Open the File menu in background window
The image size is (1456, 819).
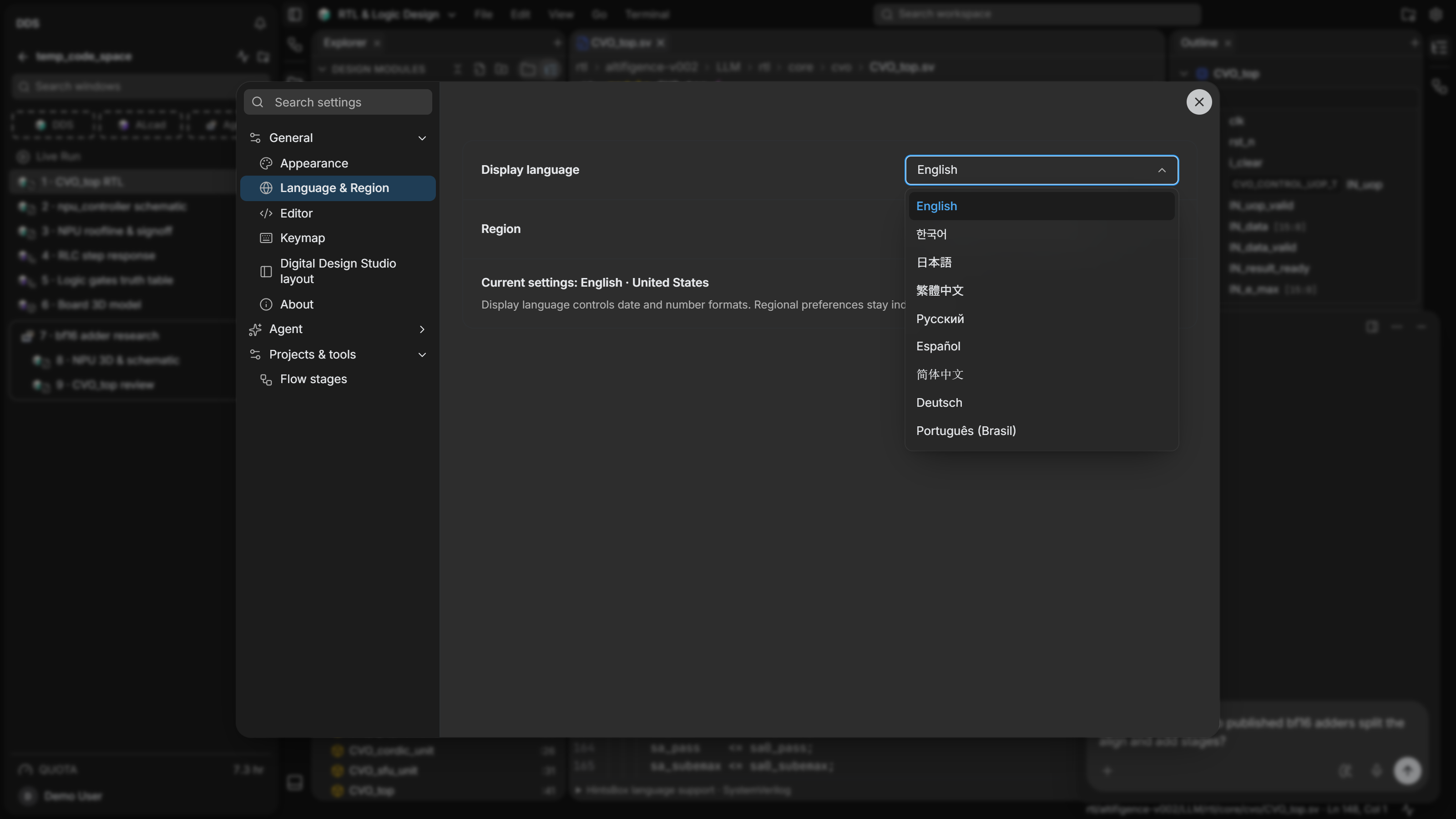(483, 14)
